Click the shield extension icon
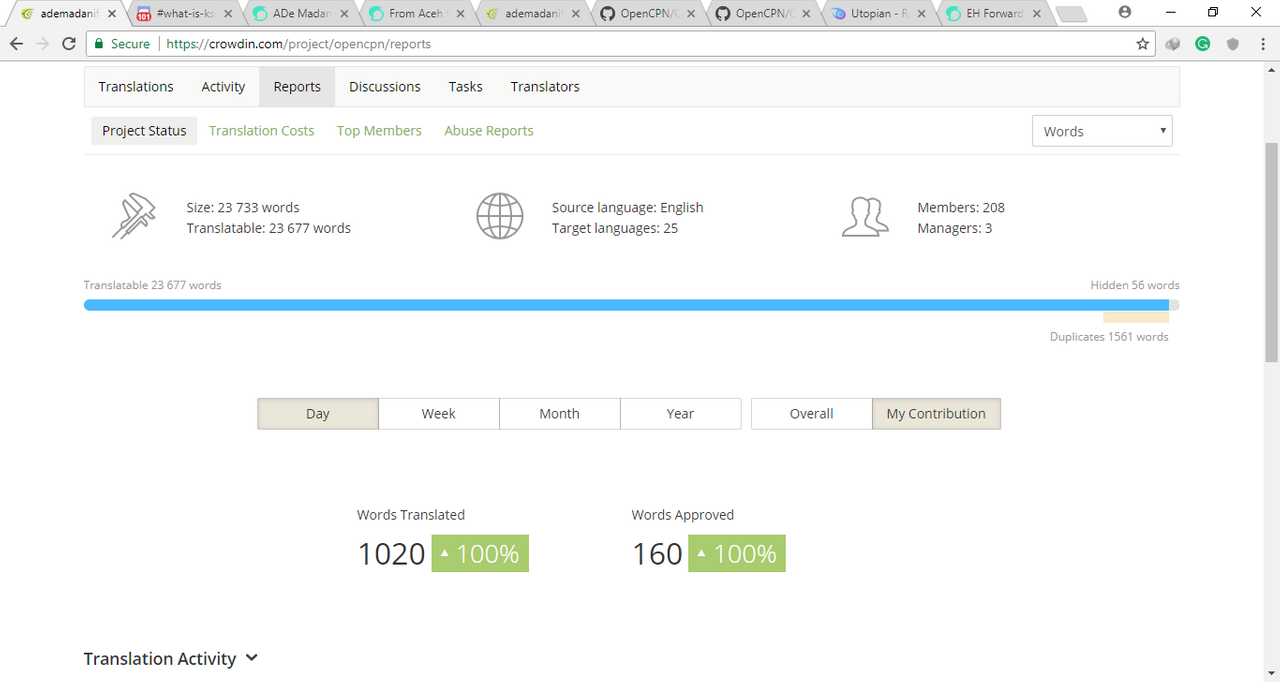The height and width of the screenshot is (682, 1280). tap(1233, 44)
